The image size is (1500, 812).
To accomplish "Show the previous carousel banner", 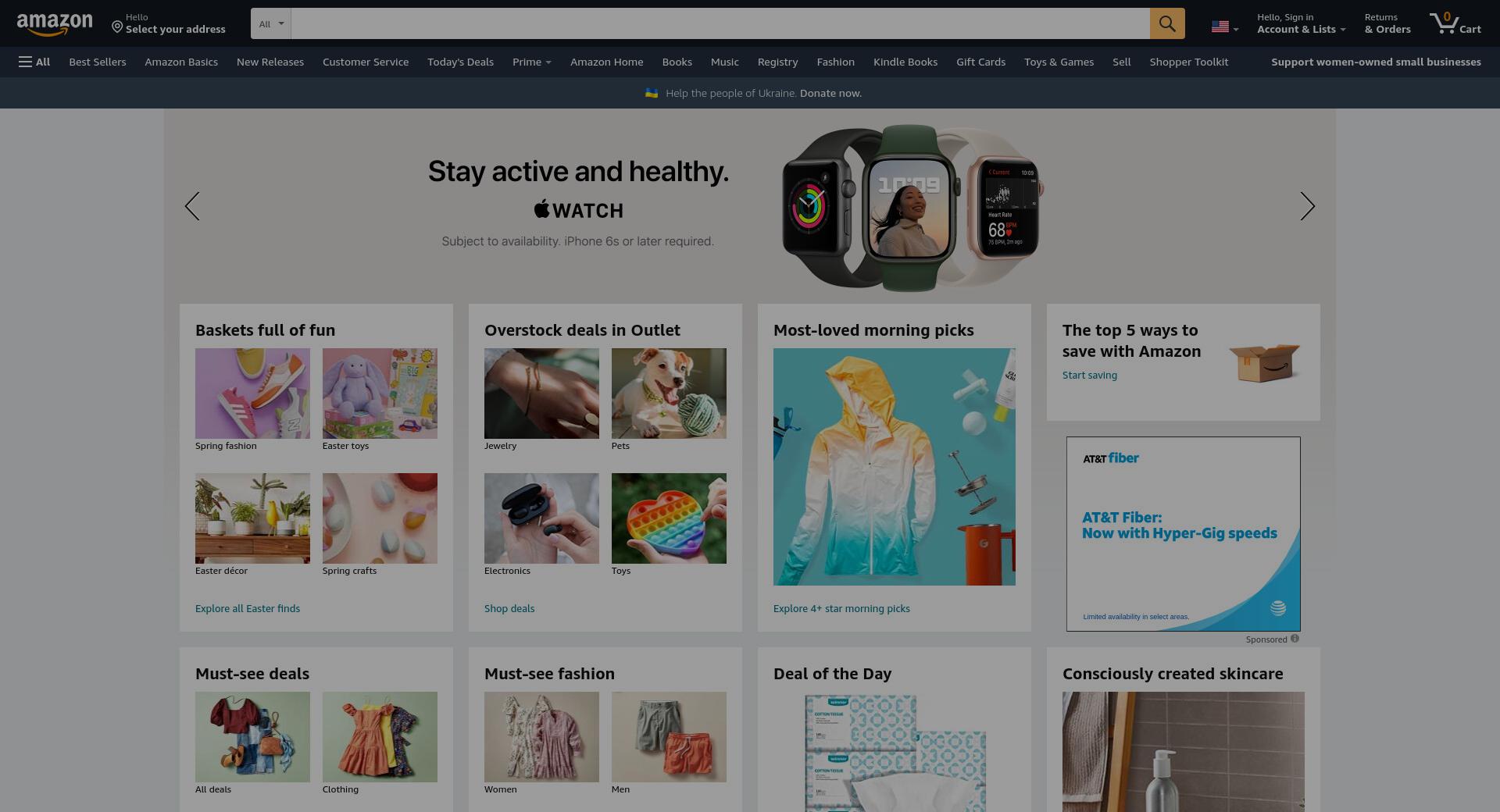I will (x=192, y=206).
